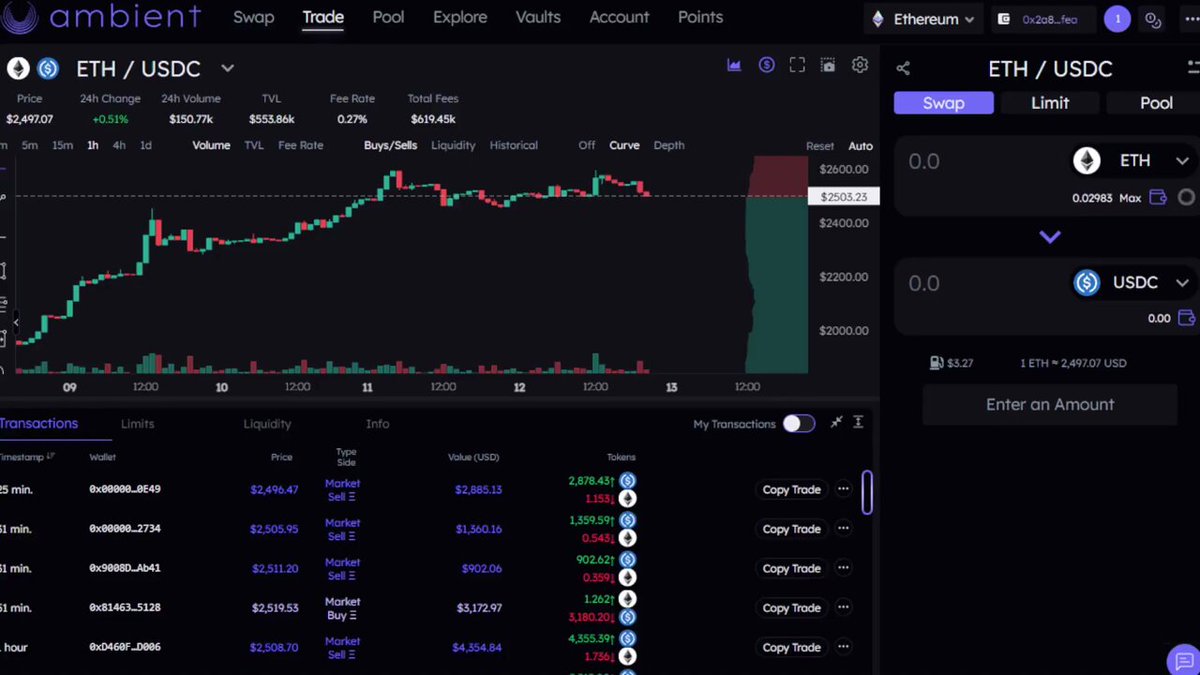The width and height of the screenshot is (1200, 675).
Task: Set the chart timeframe to 15m
Action: pyautogui.click(x=62, y=145)
